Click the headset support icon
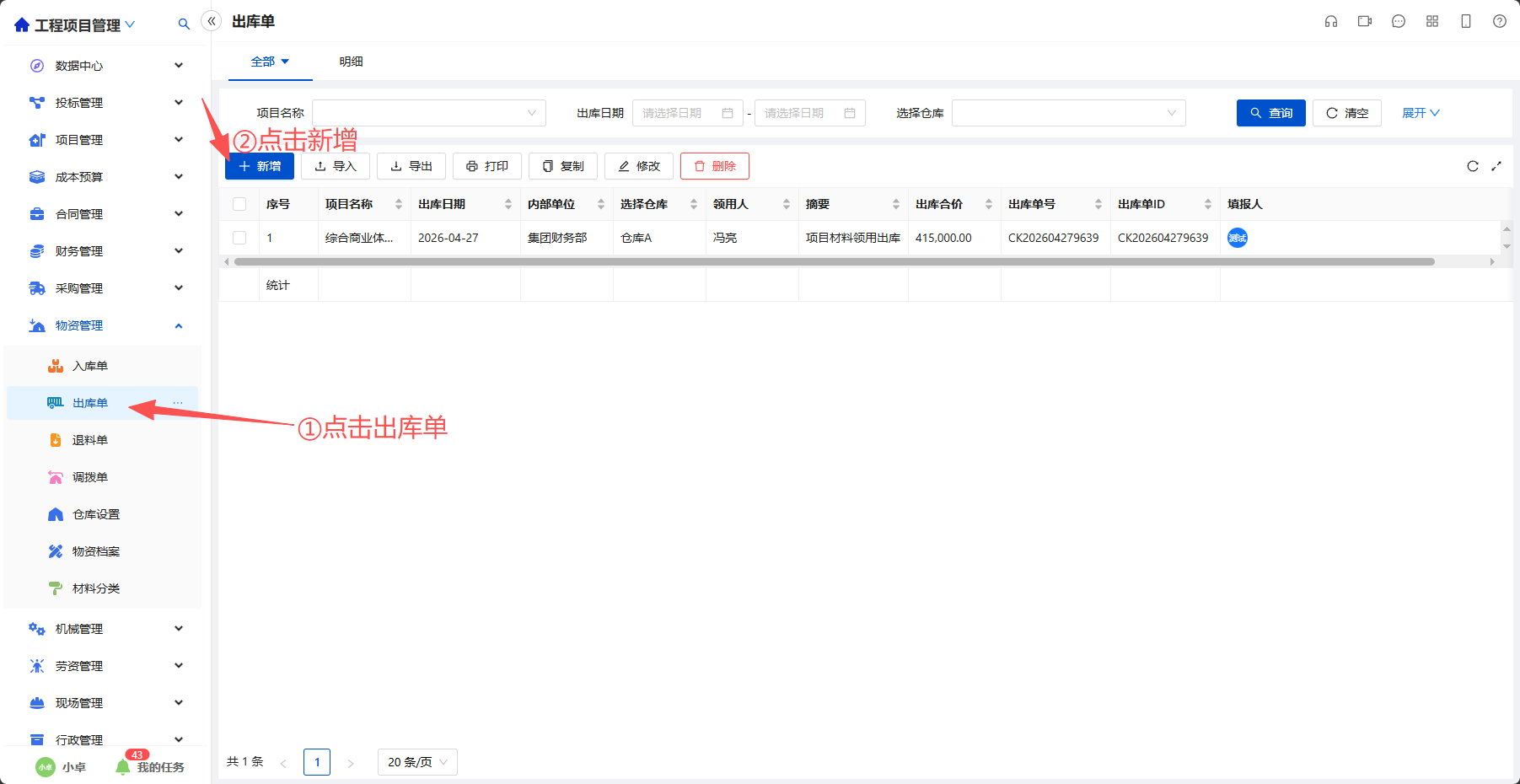Image resolution: width=1520 pixels, height=784 pixels. coord(1331,22)
